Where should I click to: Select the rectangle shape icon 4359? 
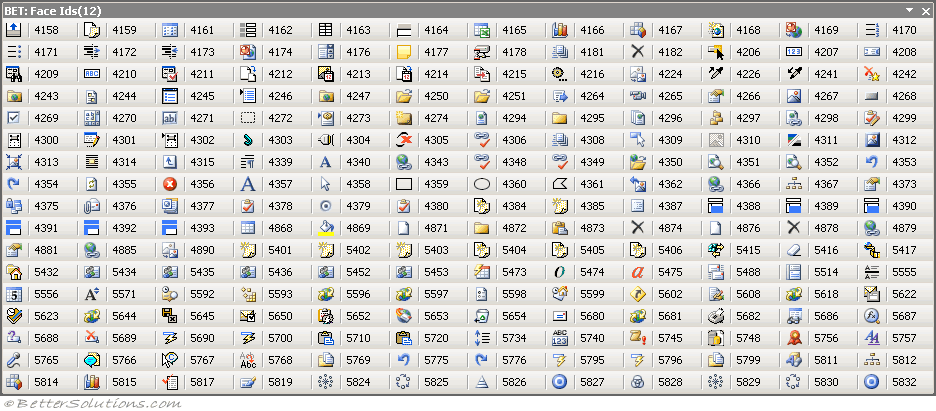point(404,184)
